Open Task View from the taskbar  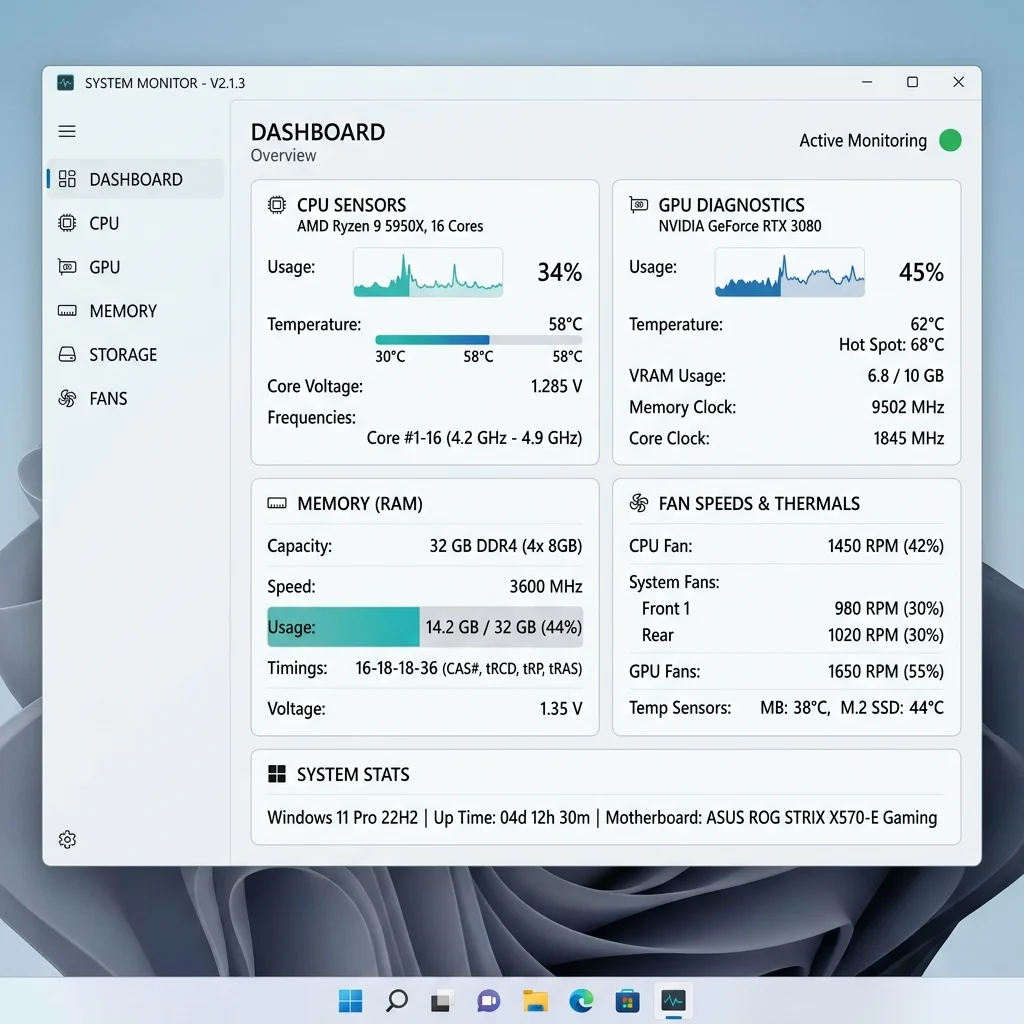point(441,1001)
